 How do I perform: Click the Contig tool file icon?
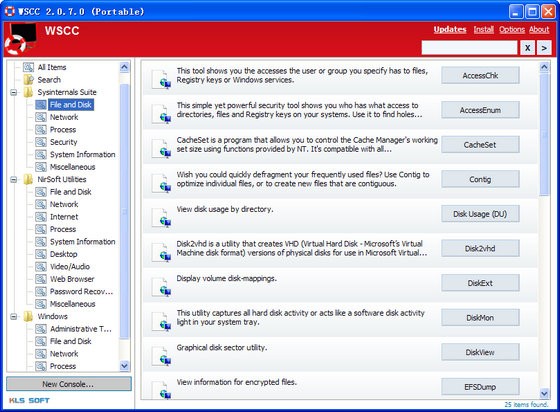(161, 183)
